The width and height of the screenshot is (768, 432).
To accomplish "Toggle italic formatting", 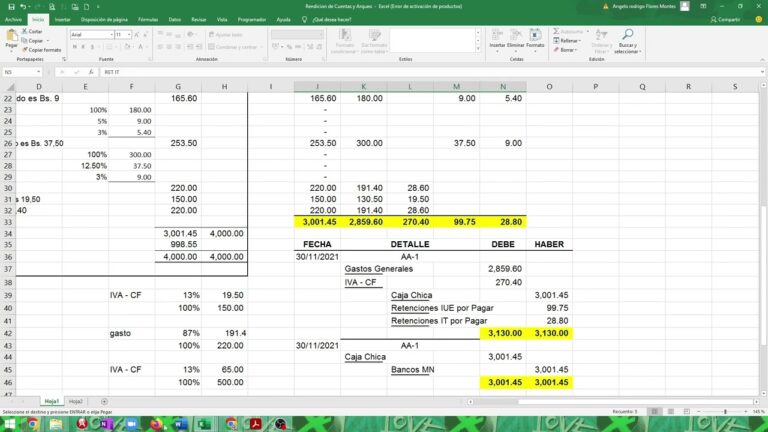I will (x=83, y=47).
